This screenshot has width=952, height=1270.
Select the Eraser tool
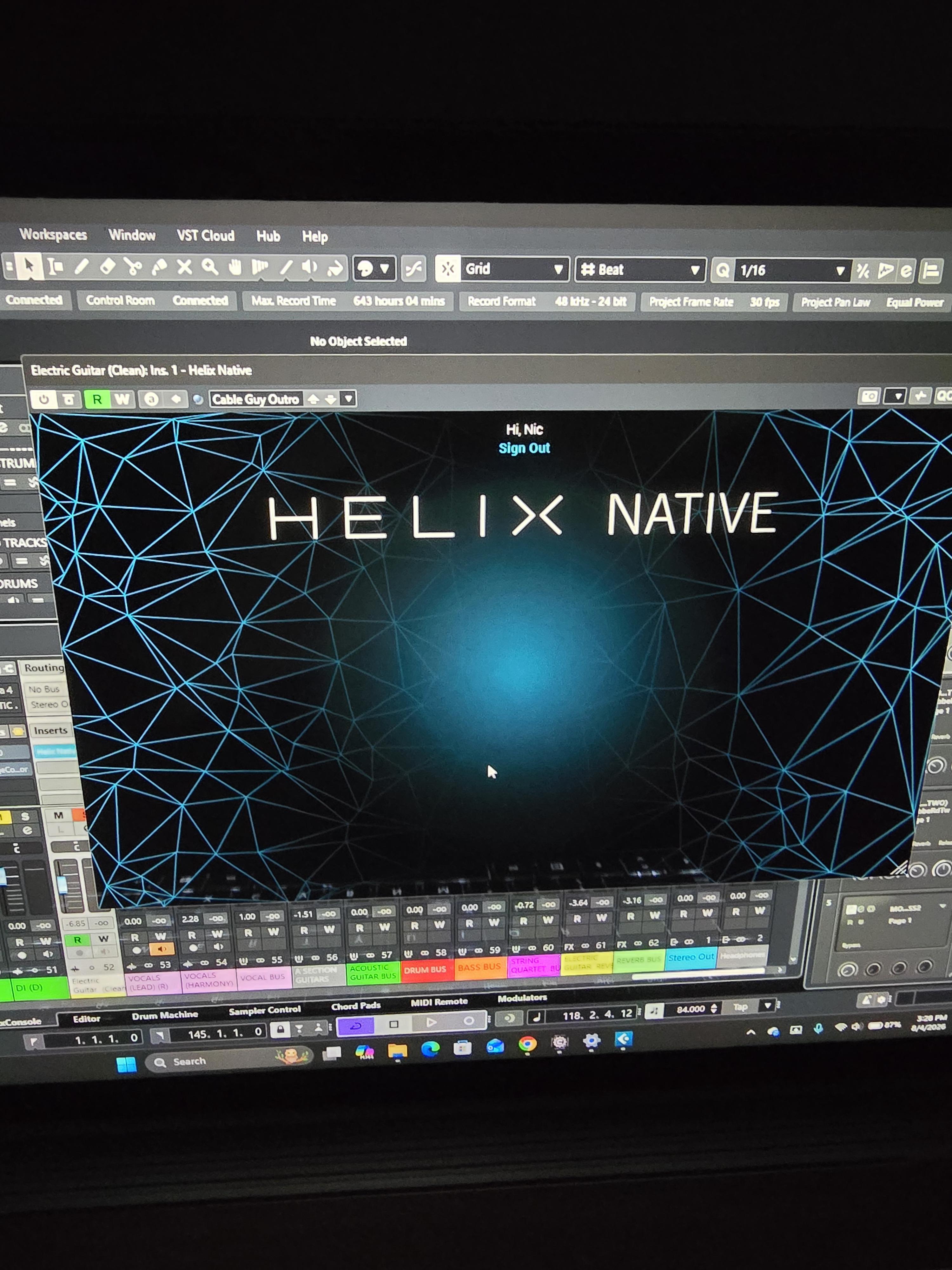tap(107, 266)
